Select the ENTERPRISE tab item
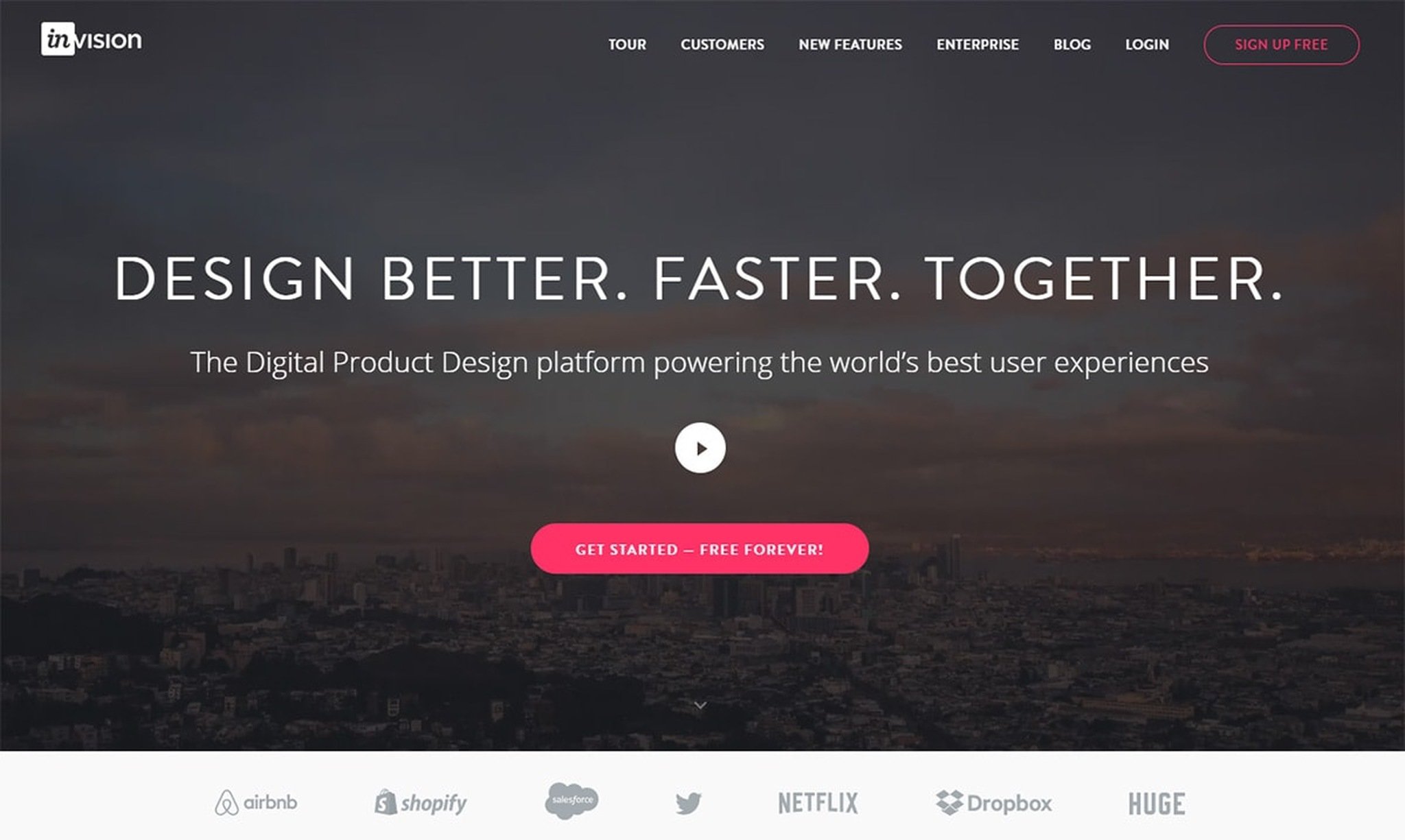Screen dimensions: 1405x840 (x=978, y=44)
